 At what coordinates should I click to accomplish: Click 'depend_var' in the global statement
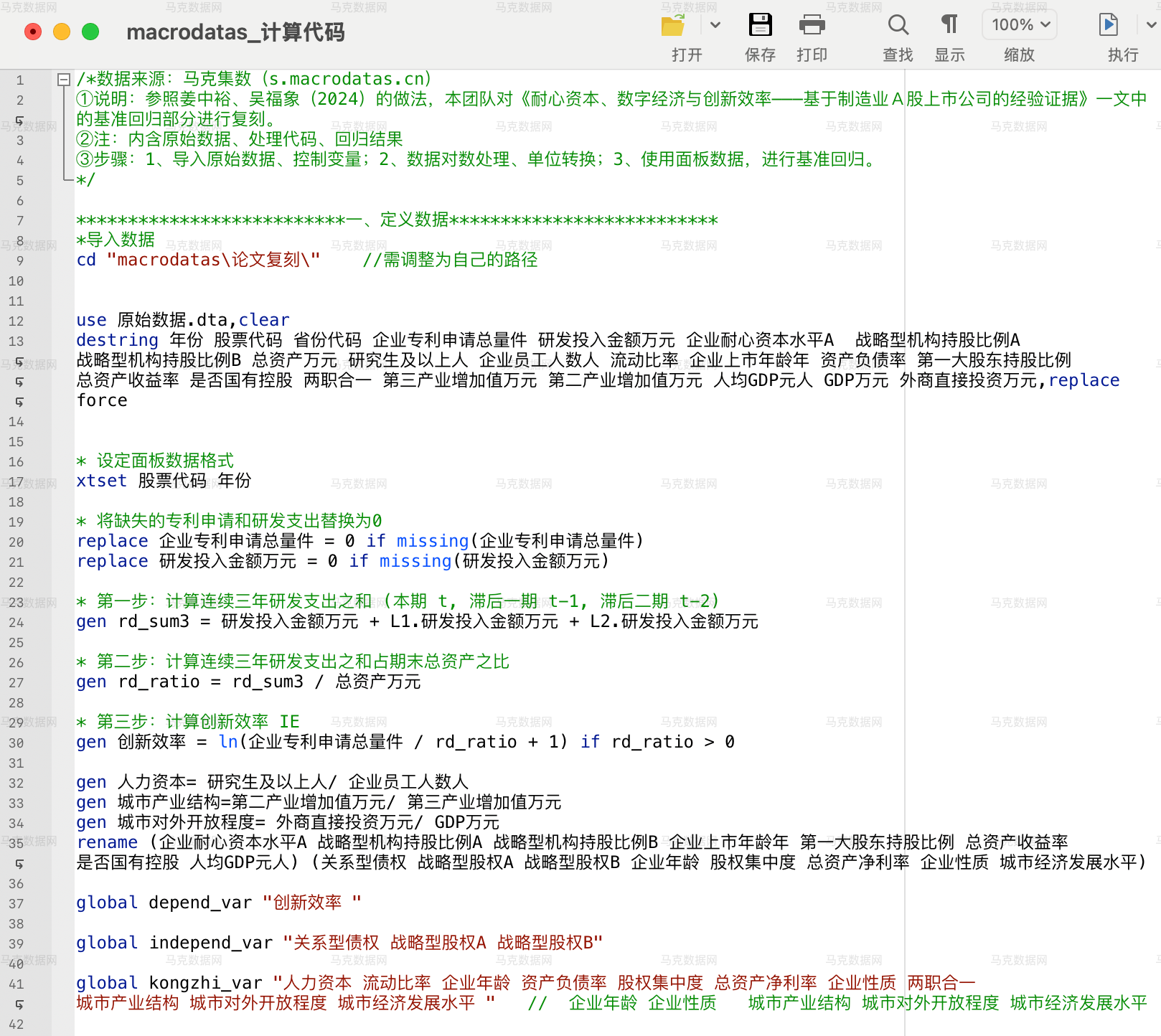click(200, 903)
